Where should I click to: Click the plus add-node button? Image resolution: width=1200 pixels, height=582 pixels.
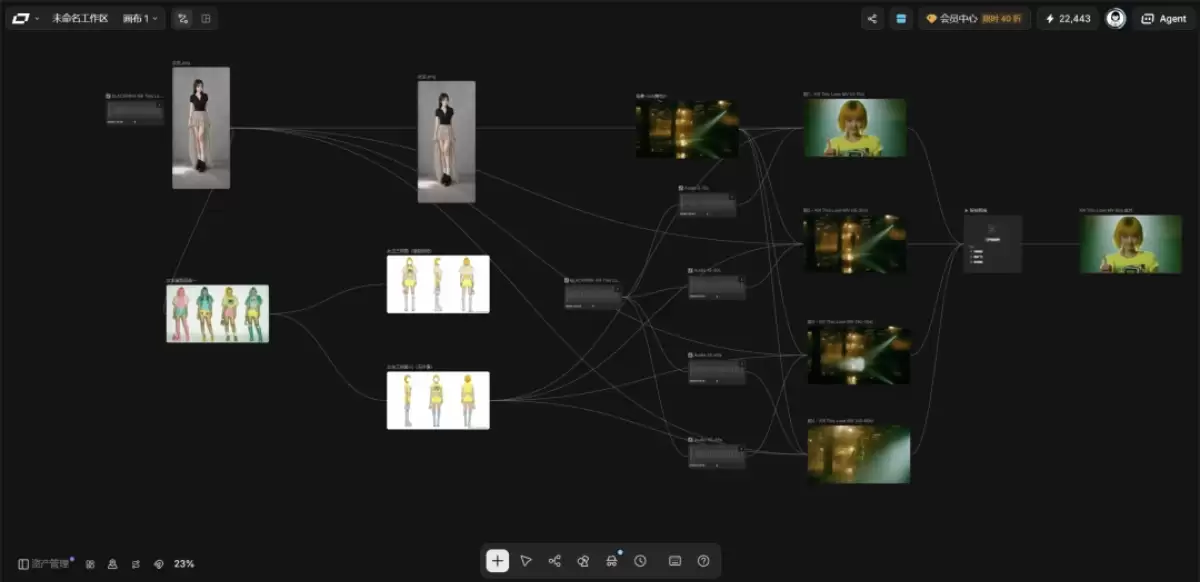(x=497, y=561)
